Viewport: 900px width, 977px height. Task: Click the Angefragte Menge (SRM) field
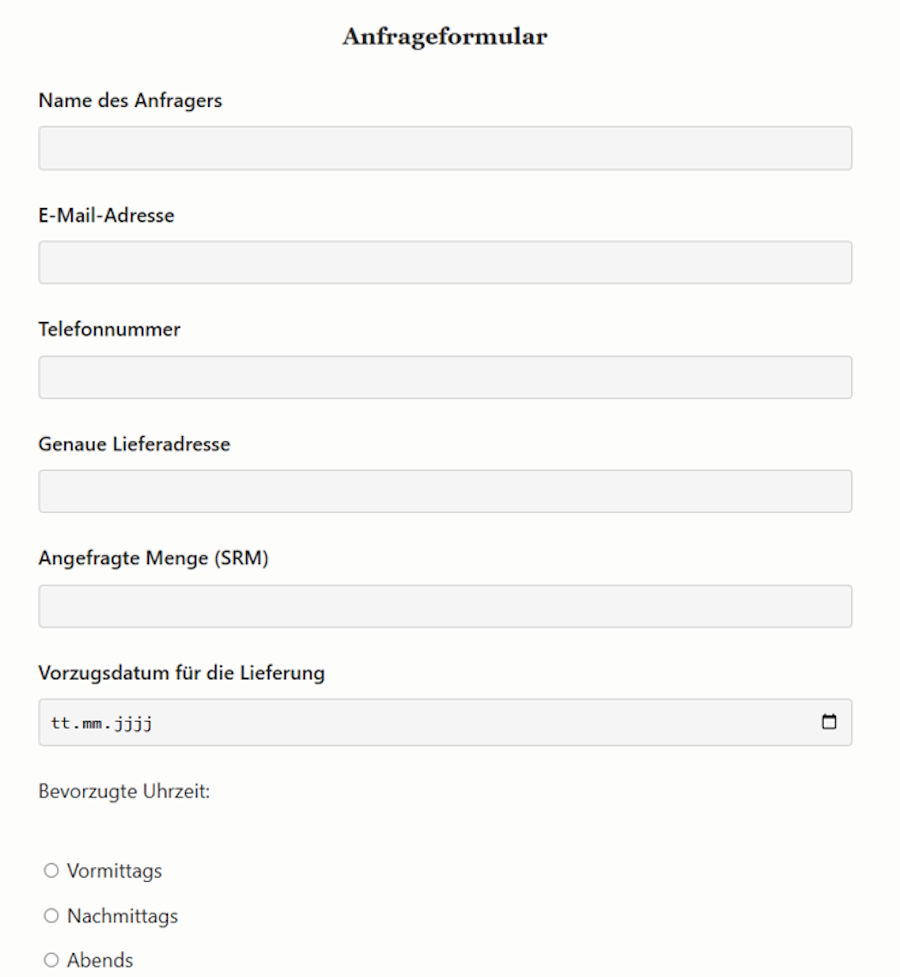(445, 606)
